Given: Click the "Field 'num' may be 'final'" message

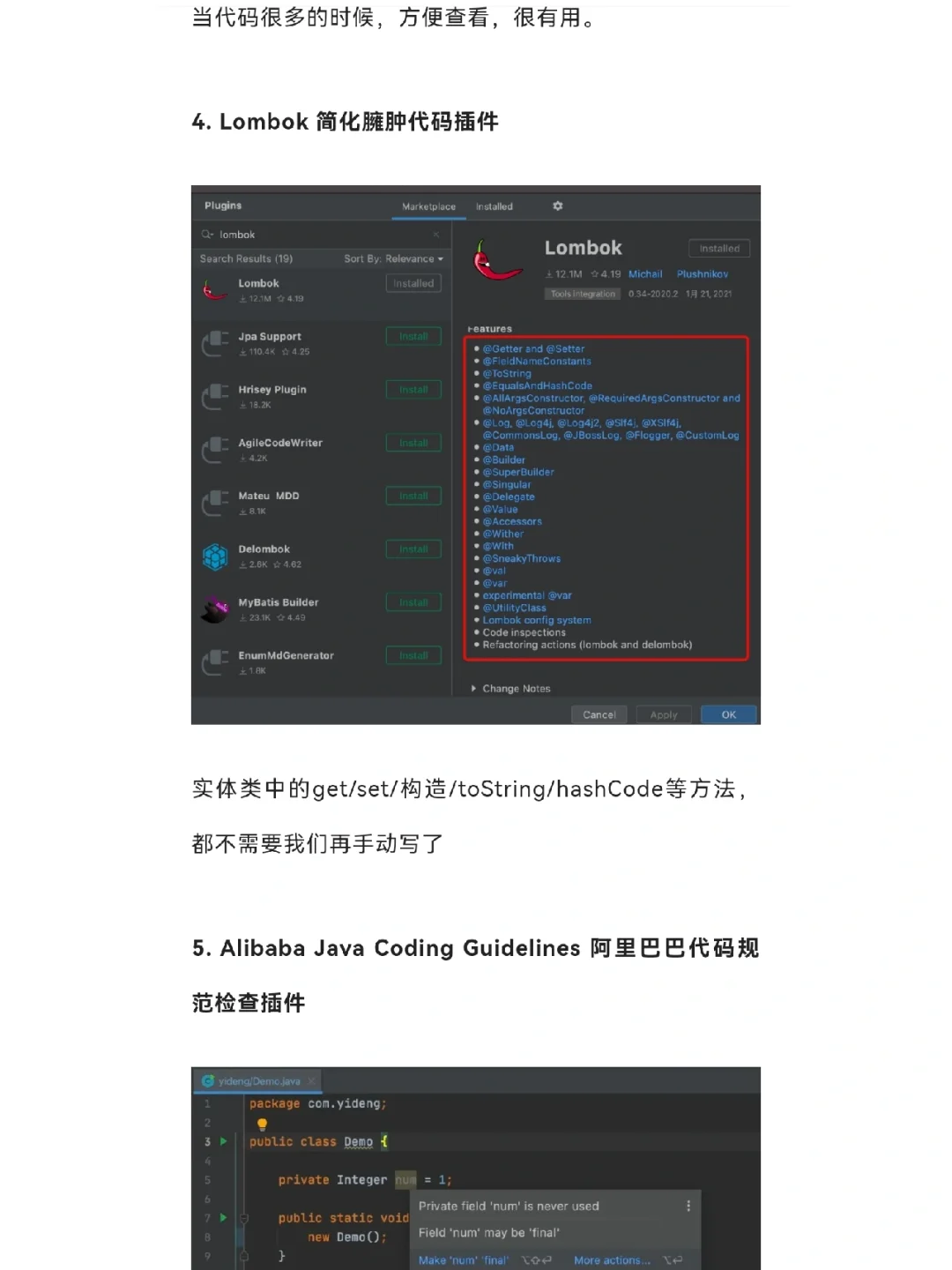Looking at the screenshot, I should pyautogui.click(x=489, y=1233).
